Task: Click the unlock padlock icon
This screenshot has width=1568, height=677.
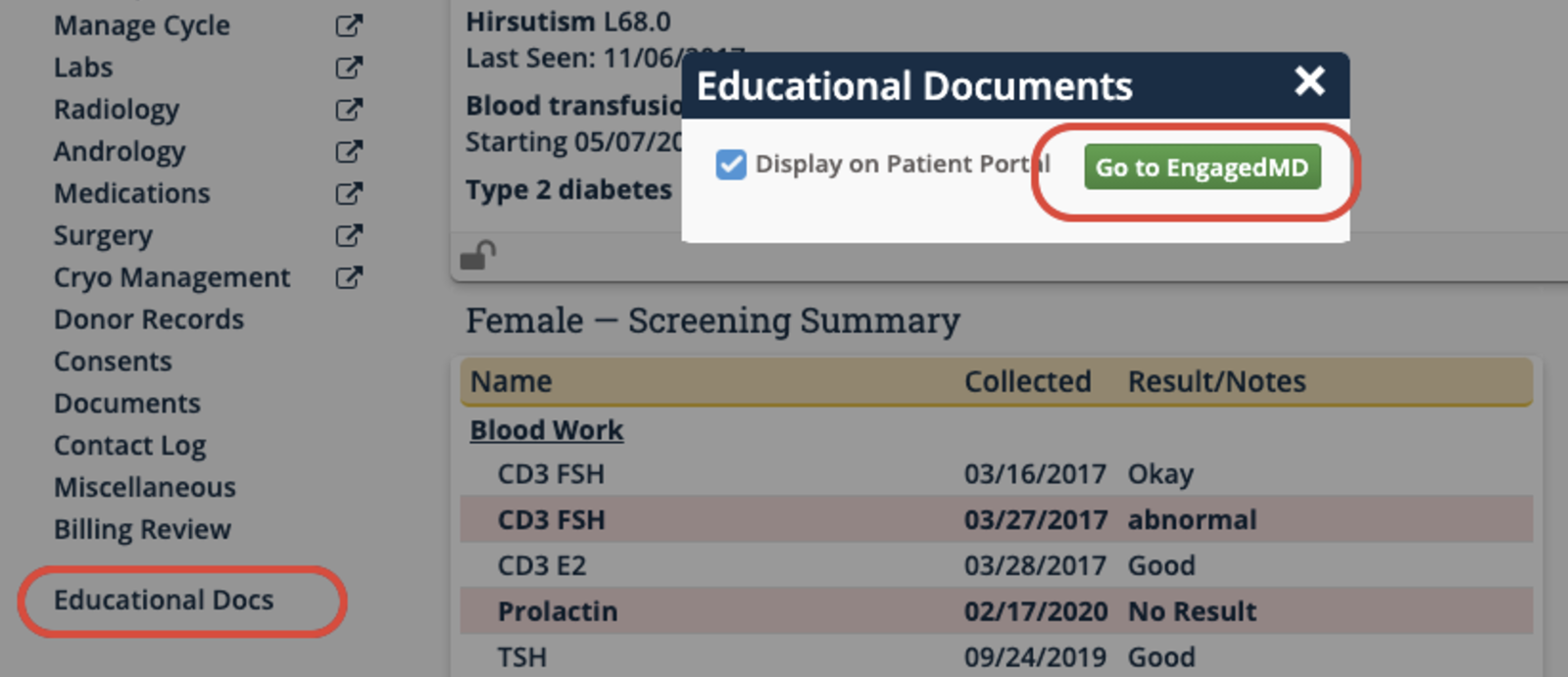Action: [x=478, y=256]
